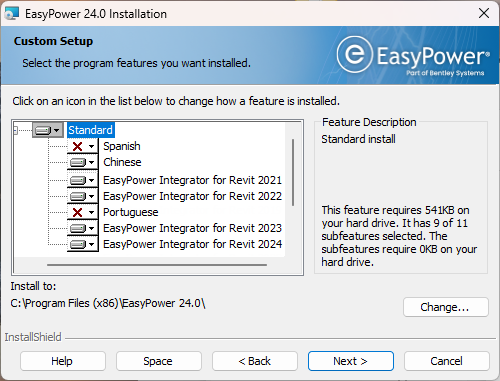Click Change... to modify install folder
500x381 pixels.
446,307
